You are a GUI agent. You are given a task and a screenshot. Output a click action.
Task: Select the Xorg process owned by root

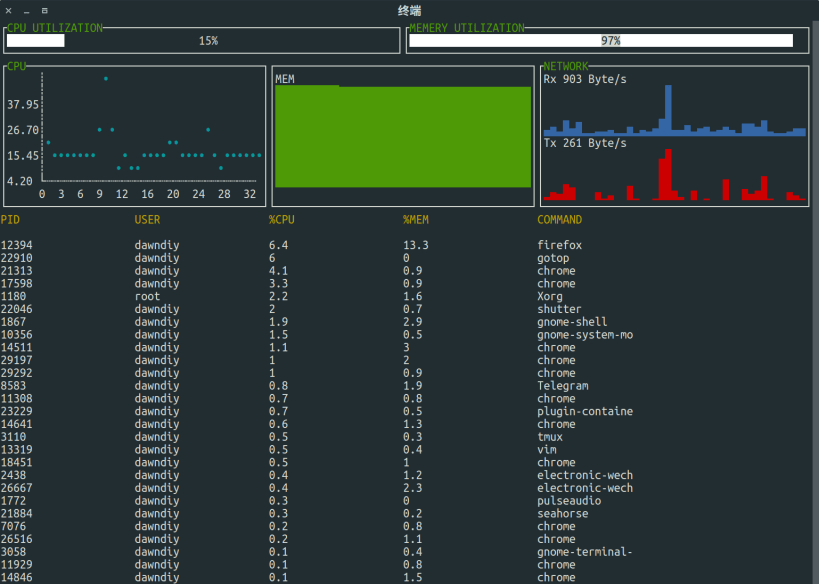(x=300, y=296)
